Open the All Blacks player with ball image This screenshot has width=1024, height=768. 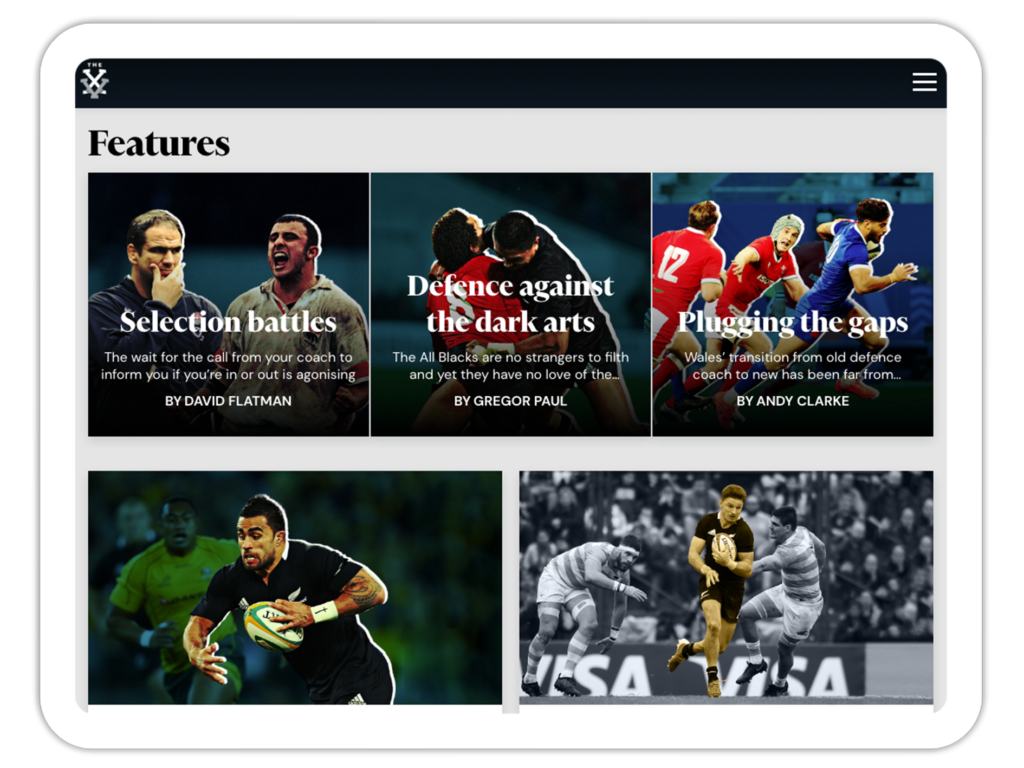click(x=295, y=588)
